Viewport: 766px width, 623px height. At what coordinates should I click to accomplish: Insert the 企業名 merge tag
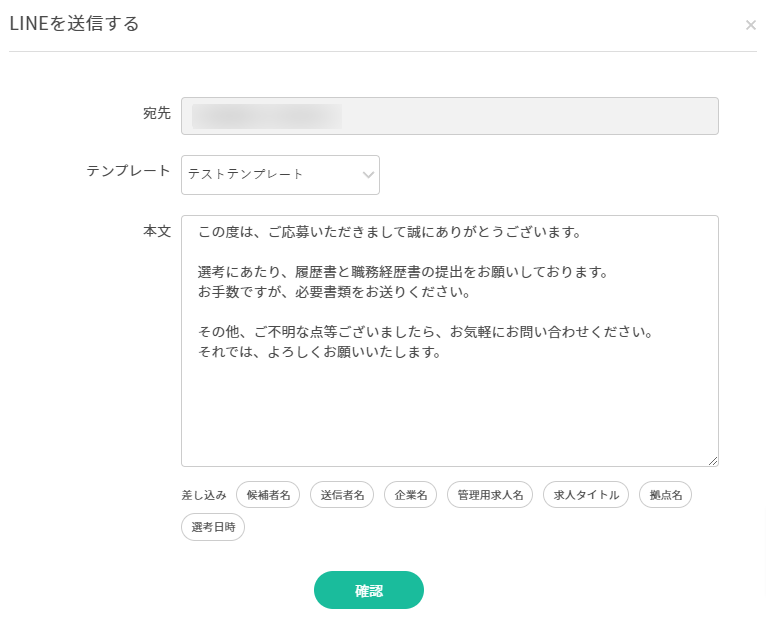(410, 495)
